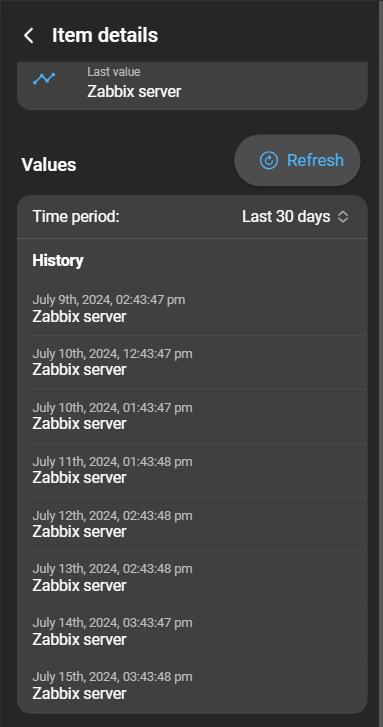Refresh the values list
Viewport: 383px width, 727px height.
(297, 160)
